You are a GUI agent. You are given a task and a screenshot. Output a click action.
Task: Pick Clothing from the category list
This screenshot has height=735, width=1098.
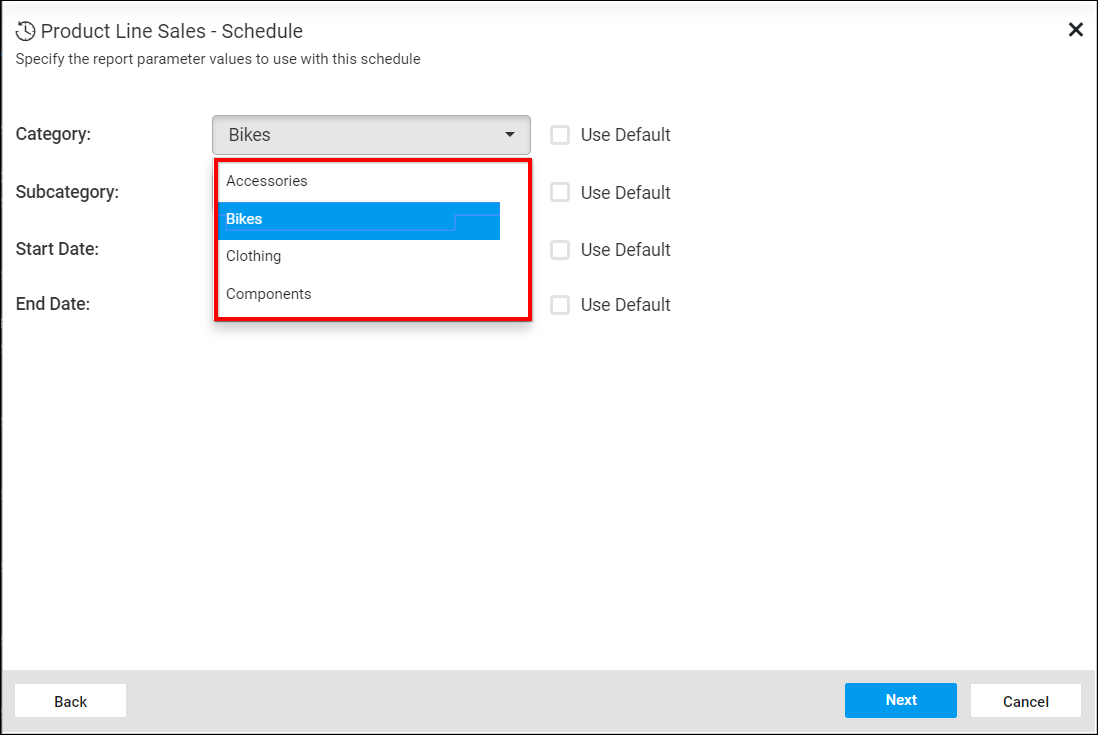click(359, 256)
